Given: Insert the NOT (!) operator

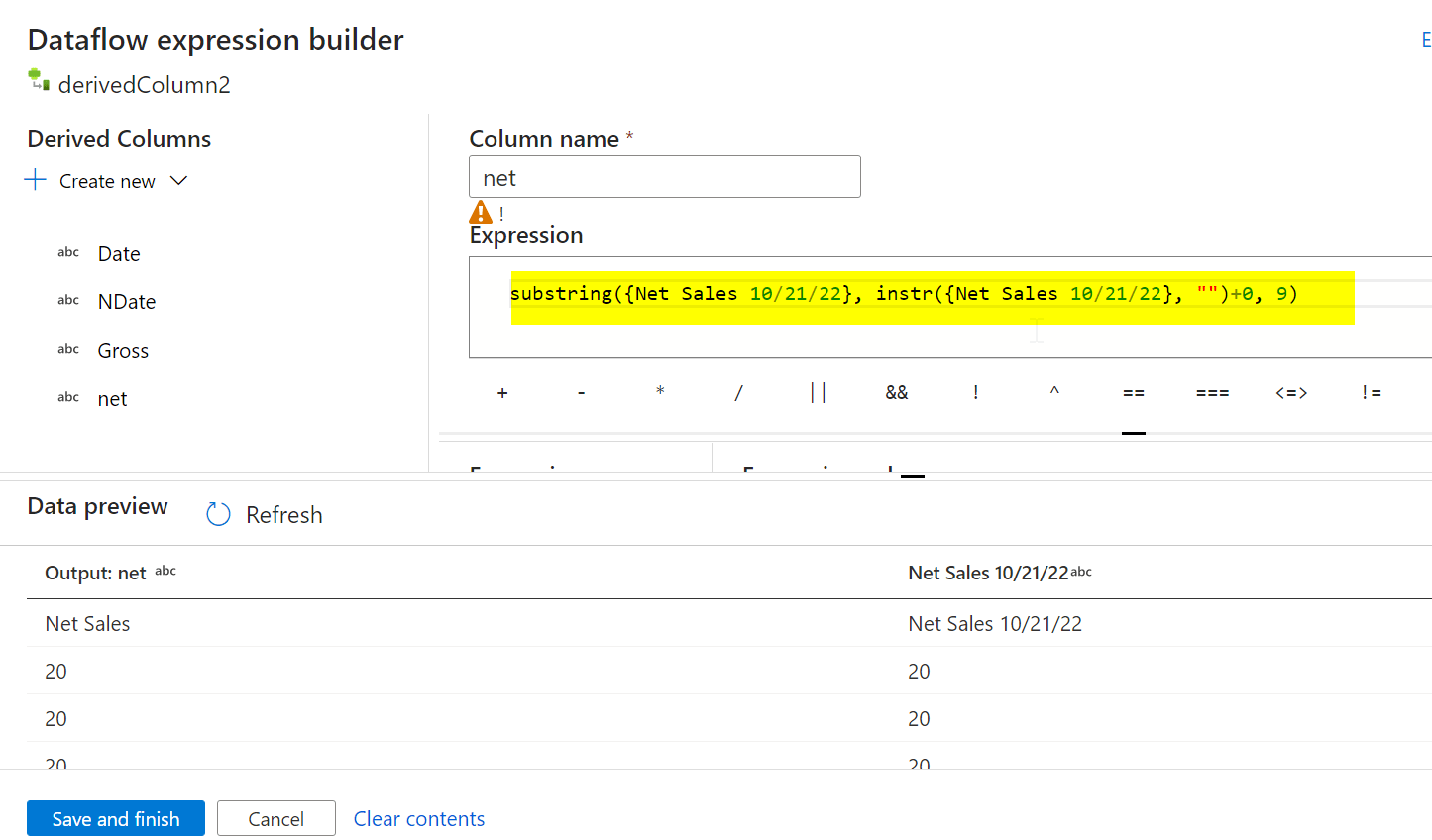Looking at the screenshot, I should click(x=975, y=393).
